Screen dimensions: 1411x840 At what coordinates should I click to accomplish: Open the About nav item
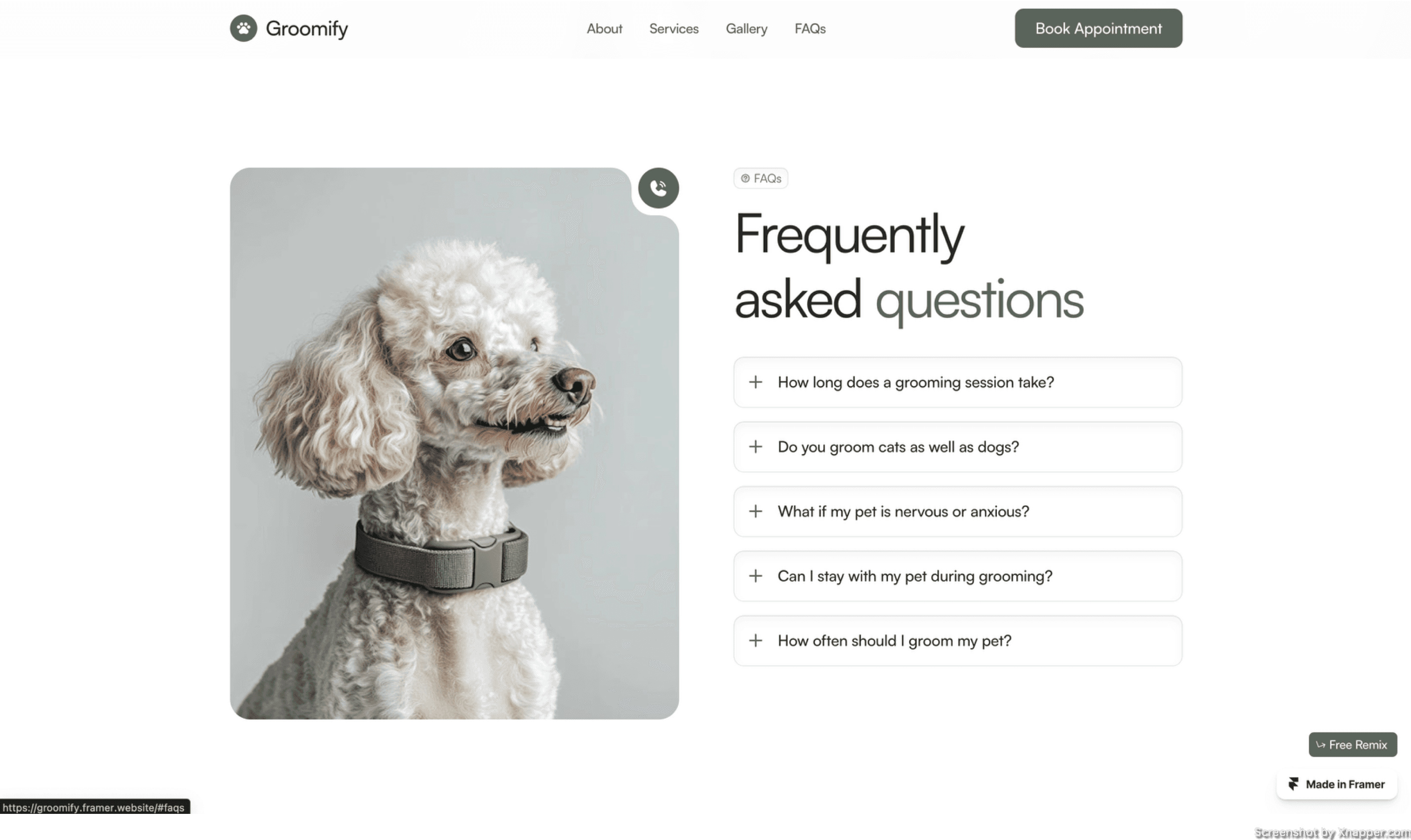604,28
